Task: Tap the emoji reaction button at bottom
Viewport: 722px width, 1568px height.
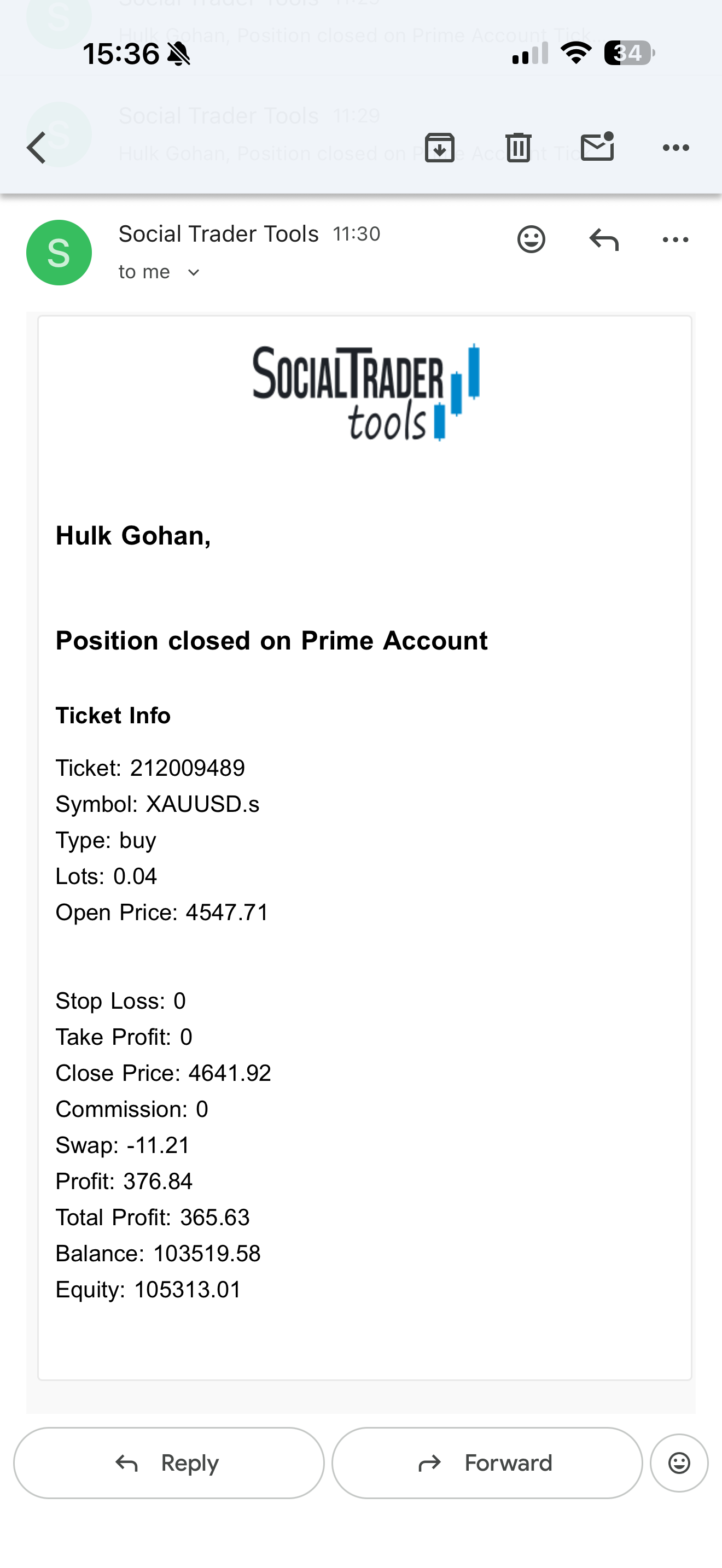Action: (679, 1462)
